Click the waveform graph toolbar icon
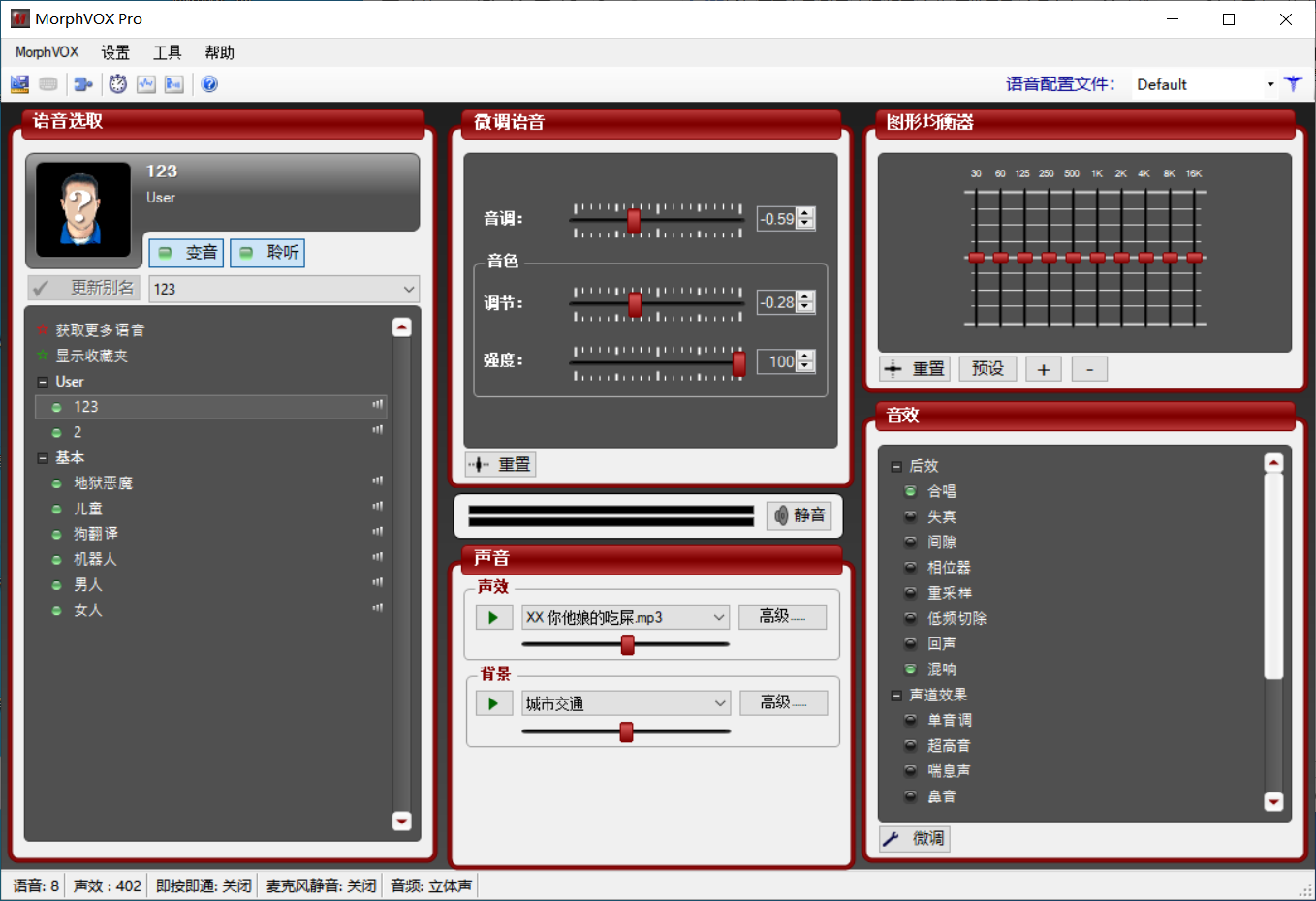 [x=146, y=84]
